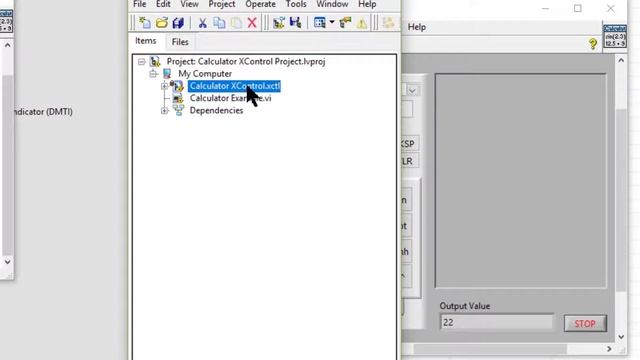Click the yellow warning triangle icon

(362, 23)
